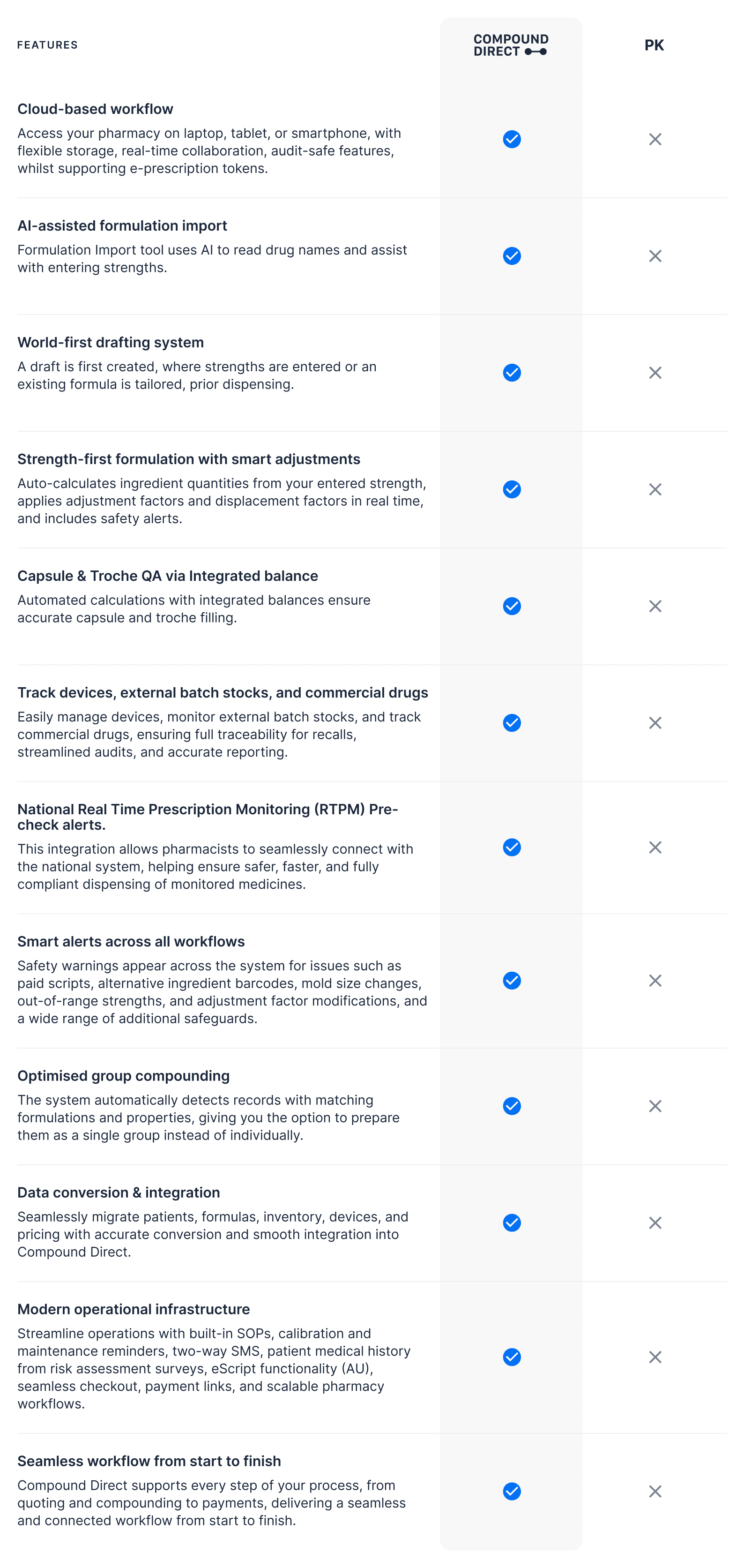Screen dimensions: 736x1568
Task: Click blue checkmark for World-first drafting system
Action: click(x=512, y=373)
